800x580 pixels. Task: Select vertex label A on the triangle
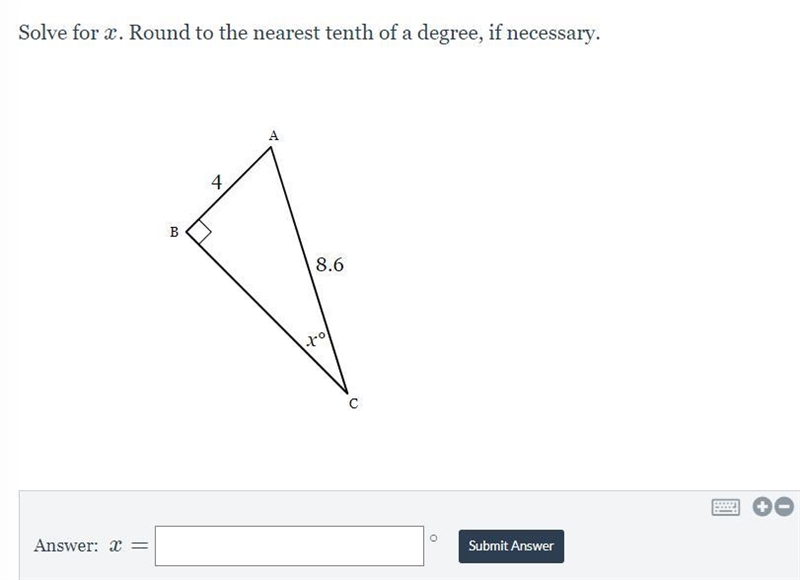click(273, 136)
